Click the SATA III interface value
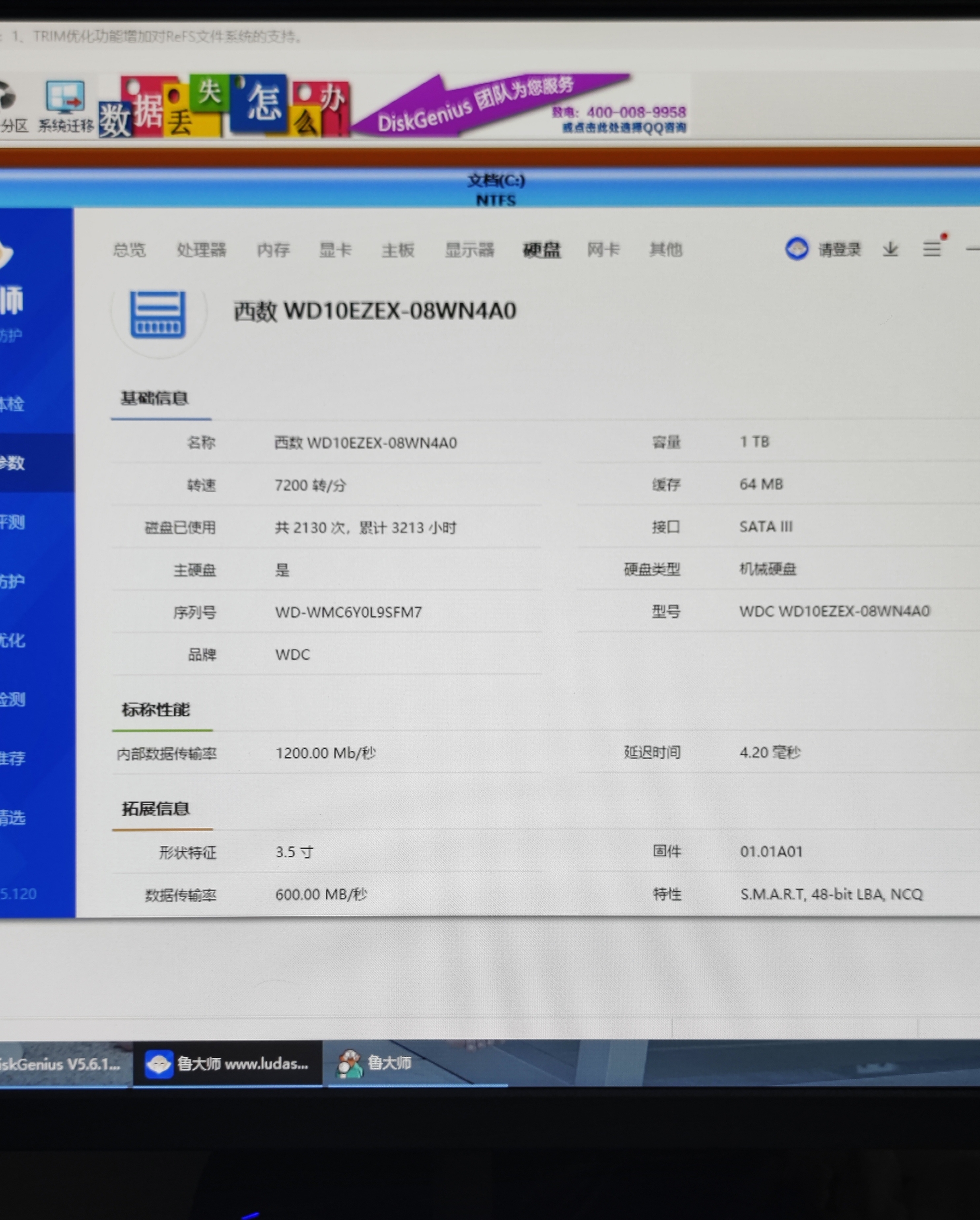This screenshot has height=1220, width=980. 766,527
